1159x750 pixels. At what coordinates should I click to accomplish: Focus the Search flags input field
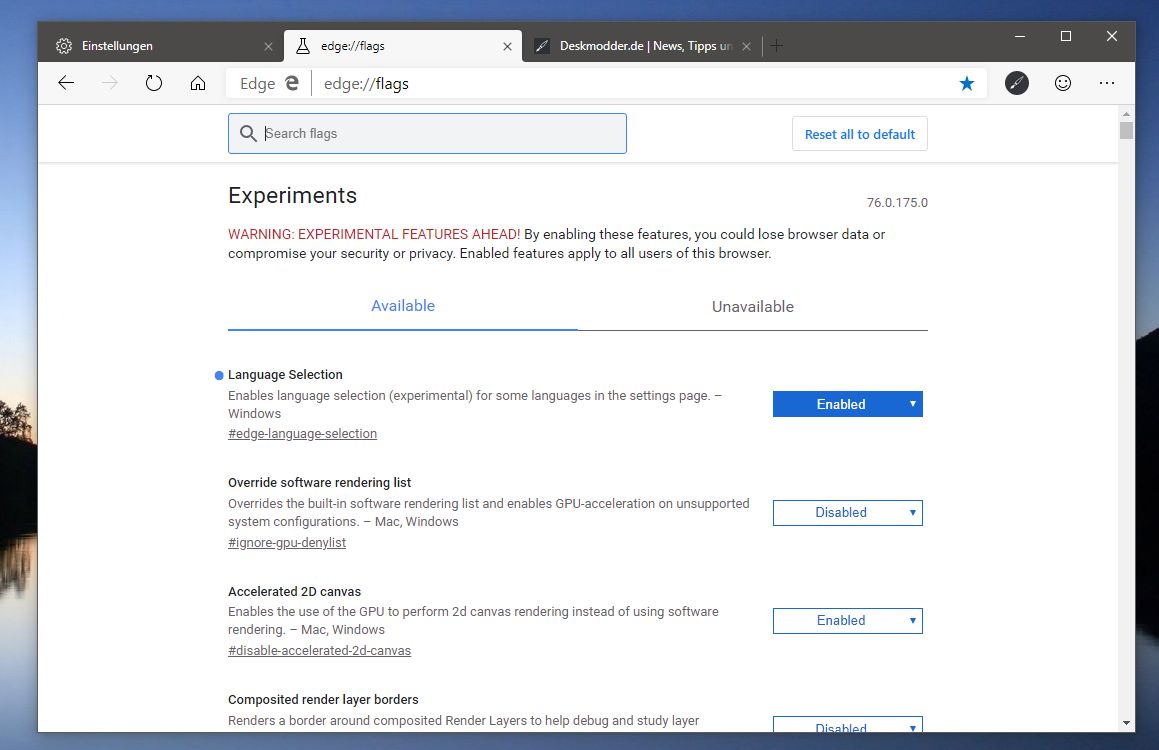click(x=427, y=134)
